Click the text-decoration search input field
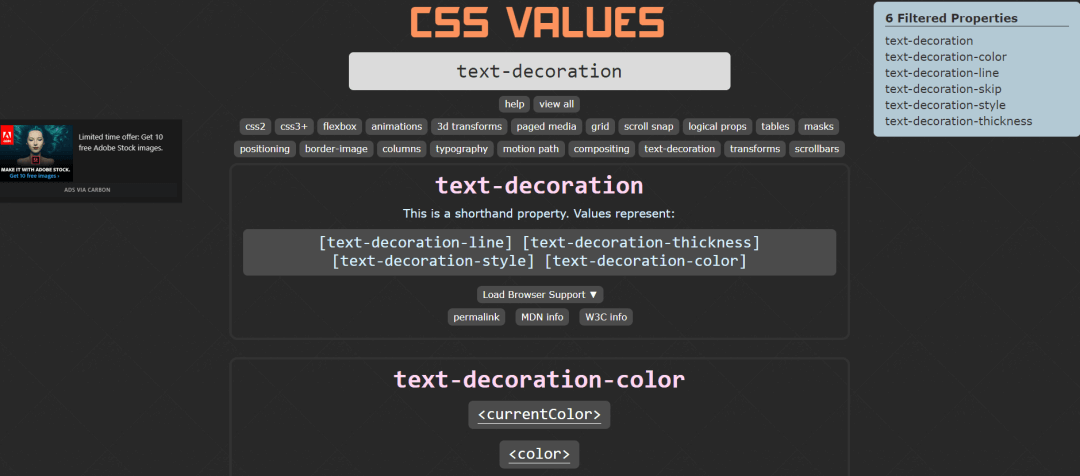 [539, 71]
